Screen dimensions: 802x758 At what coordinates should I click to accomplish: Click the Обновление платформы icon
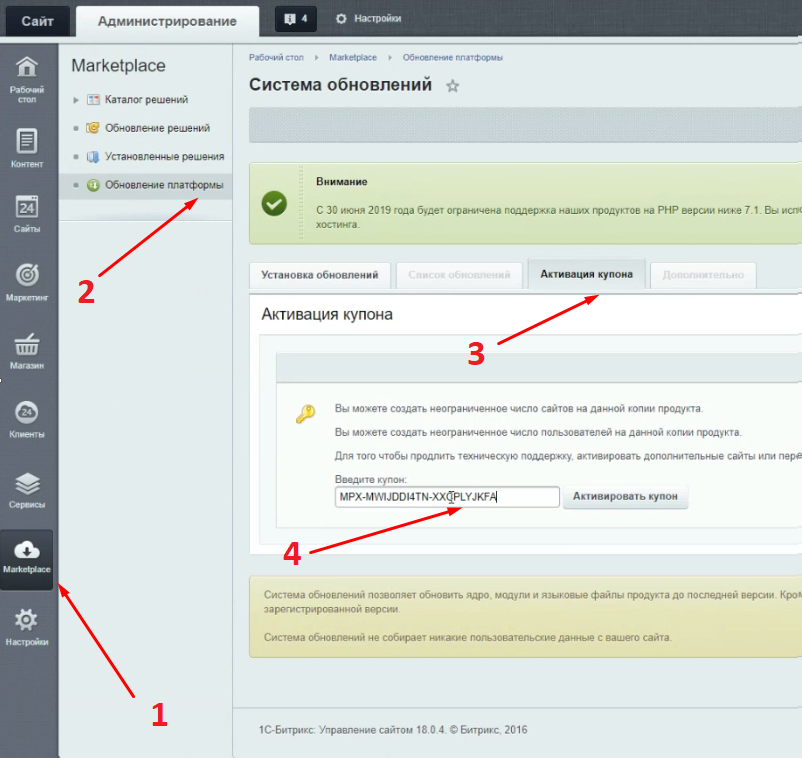tap(93, 185)
